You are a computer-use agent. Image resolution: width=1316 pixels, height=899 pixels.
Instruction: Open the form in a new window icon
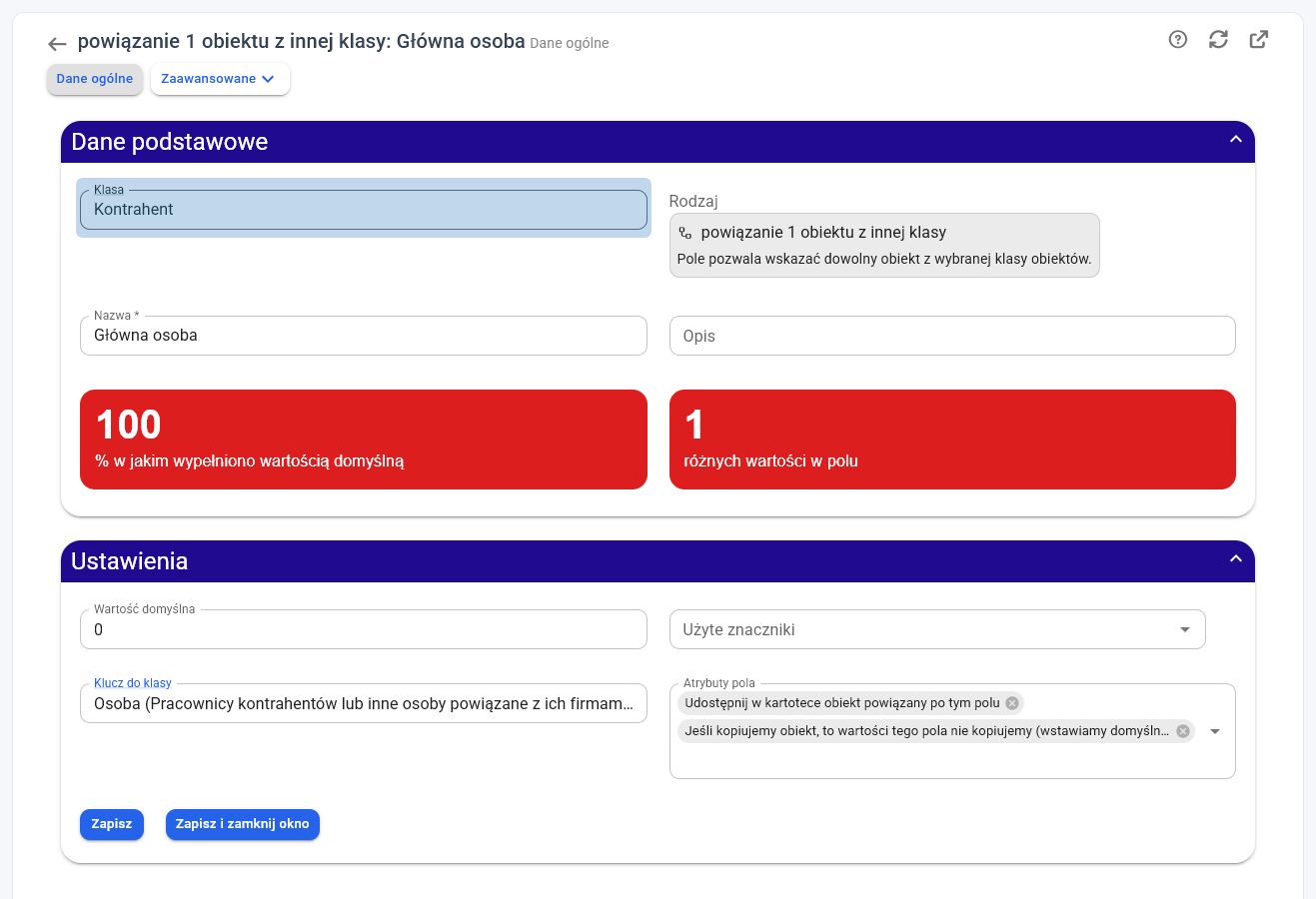point(1259,40)
